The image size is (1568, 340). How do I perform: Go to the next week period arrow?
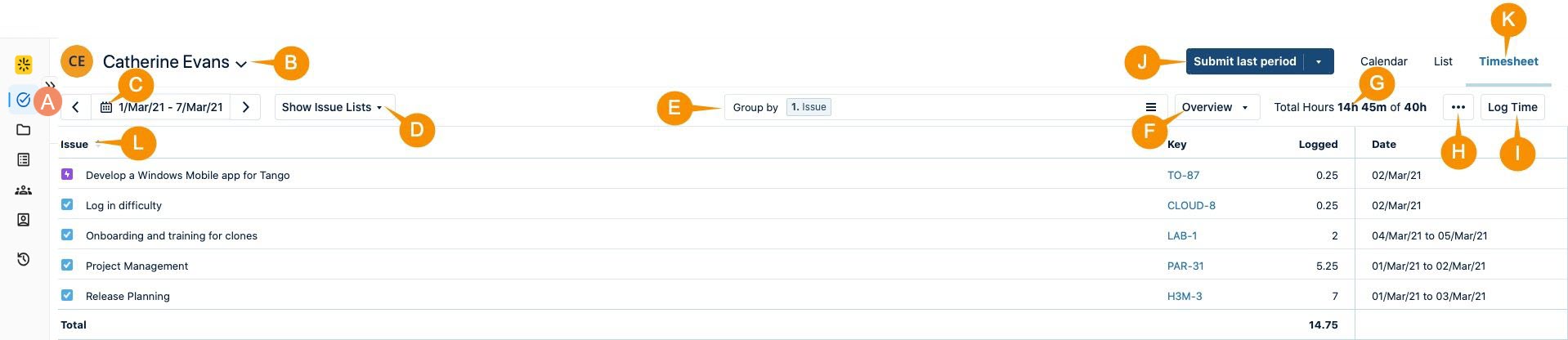[x=246, y=107]
